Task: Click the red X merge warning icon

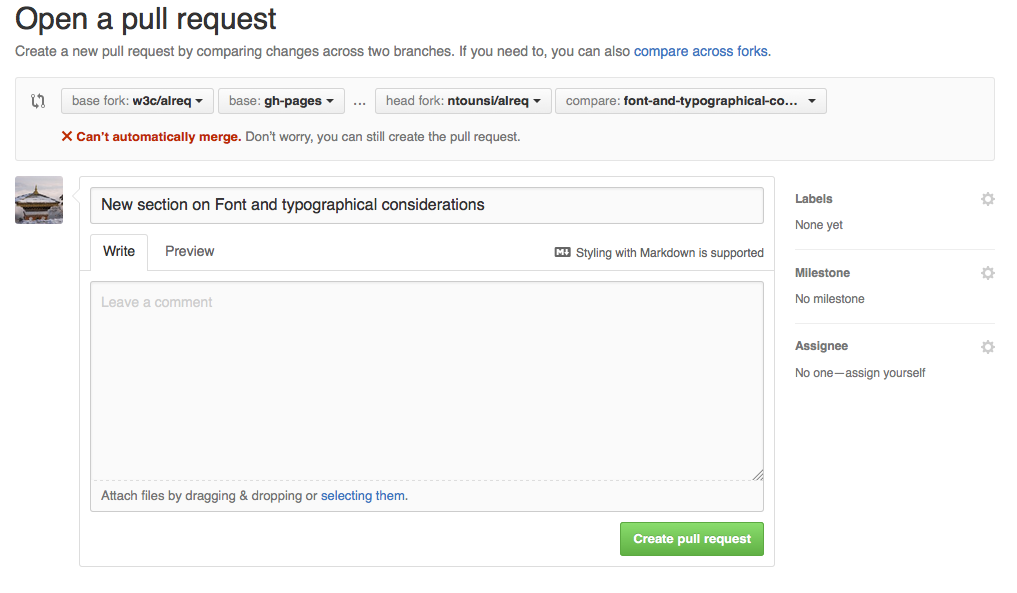Action: tap(67, 136)
